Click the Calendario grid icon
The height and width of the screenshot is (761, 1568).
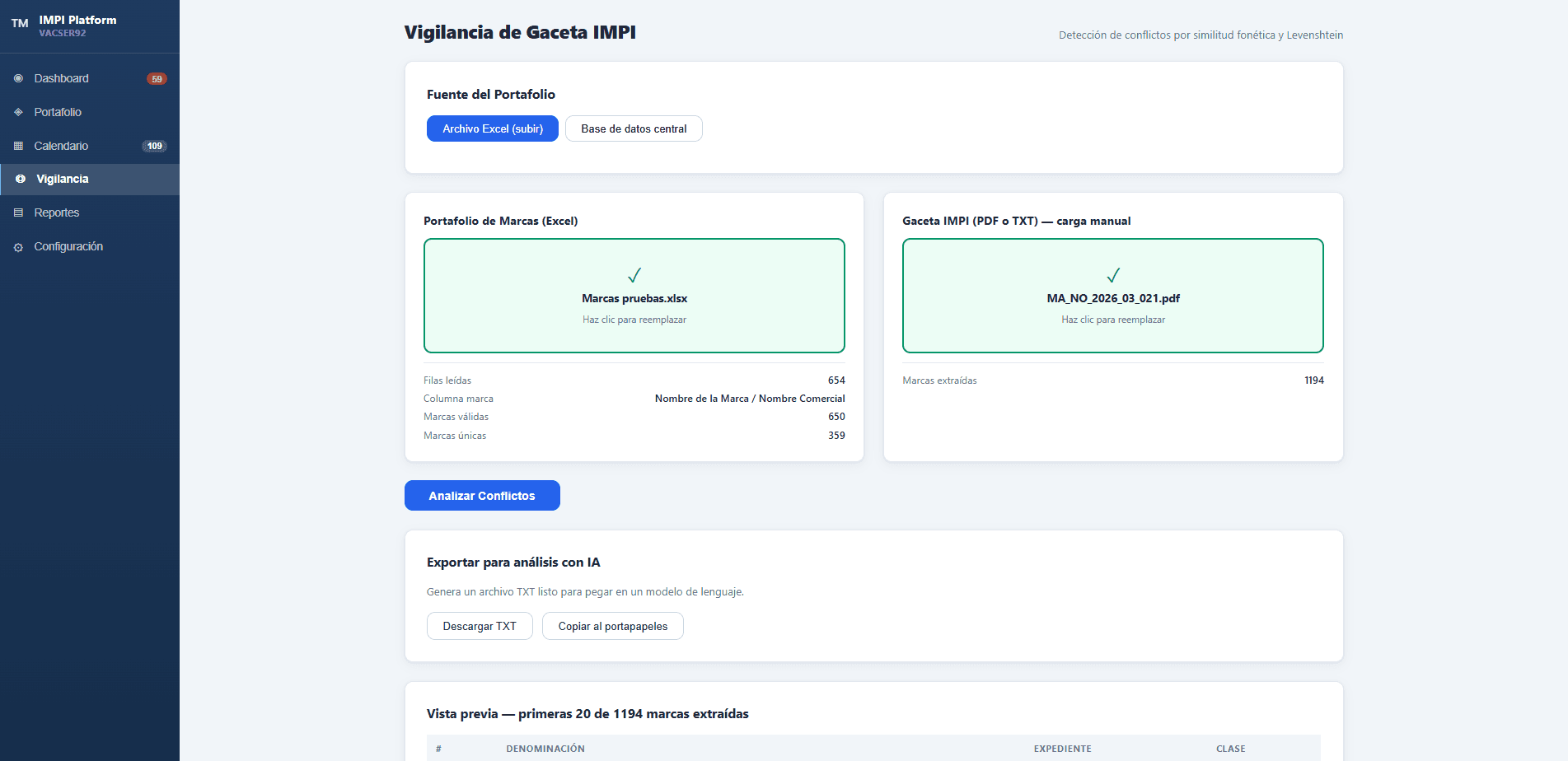[18, 146]
